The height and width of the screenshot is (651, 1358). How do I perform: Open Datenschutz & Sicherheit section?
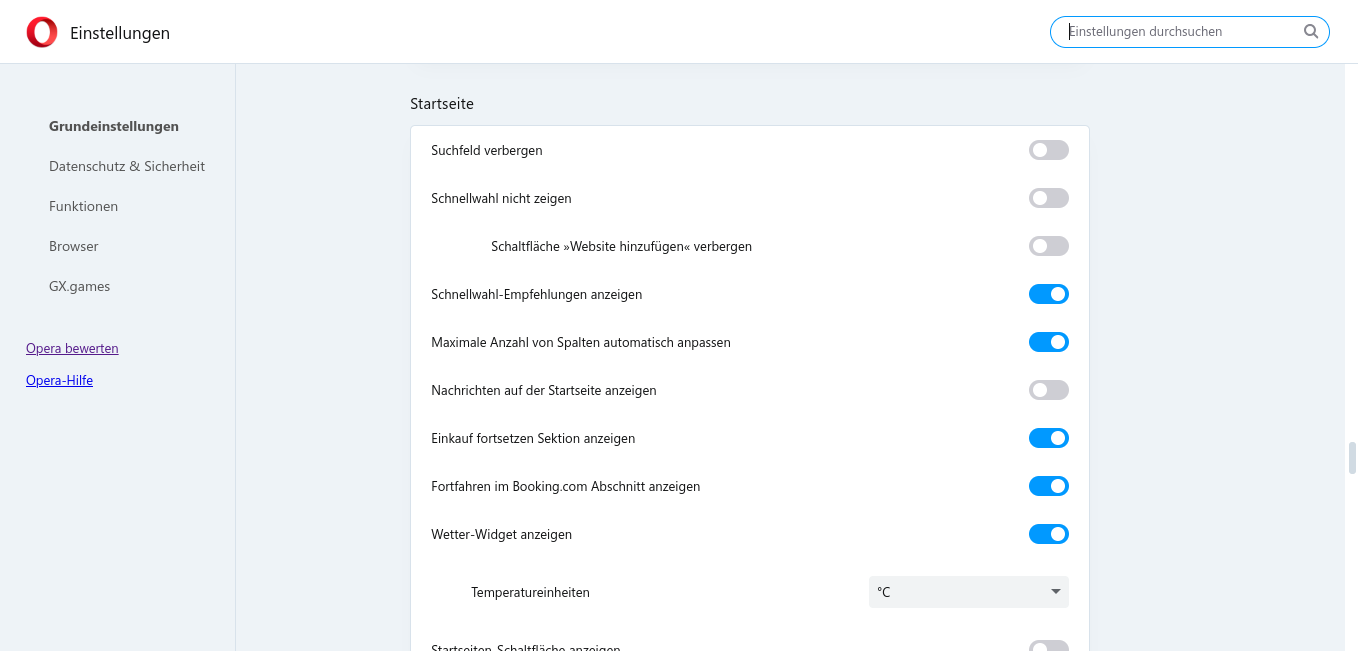coord(127,166)
